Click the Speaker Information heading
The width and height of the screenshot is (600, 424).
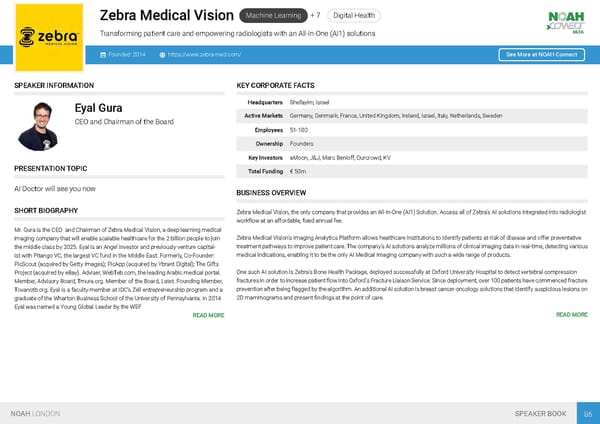pyautogui.click(x=54, y=87)
